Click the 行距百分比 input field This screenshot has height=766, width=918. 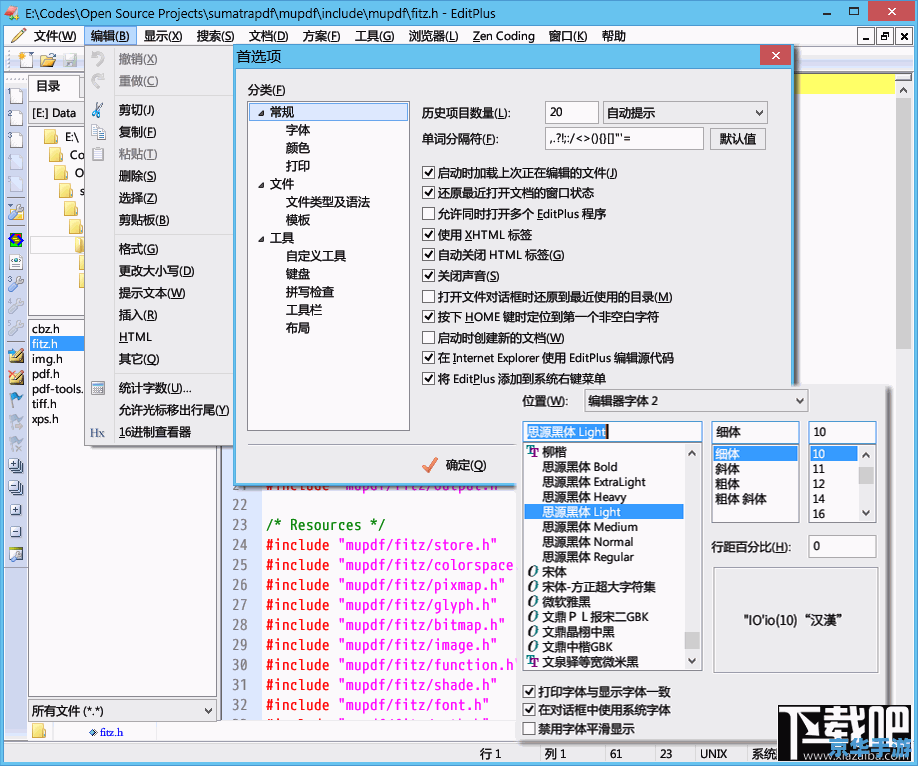pyautogui.click(x=842, y=546)
